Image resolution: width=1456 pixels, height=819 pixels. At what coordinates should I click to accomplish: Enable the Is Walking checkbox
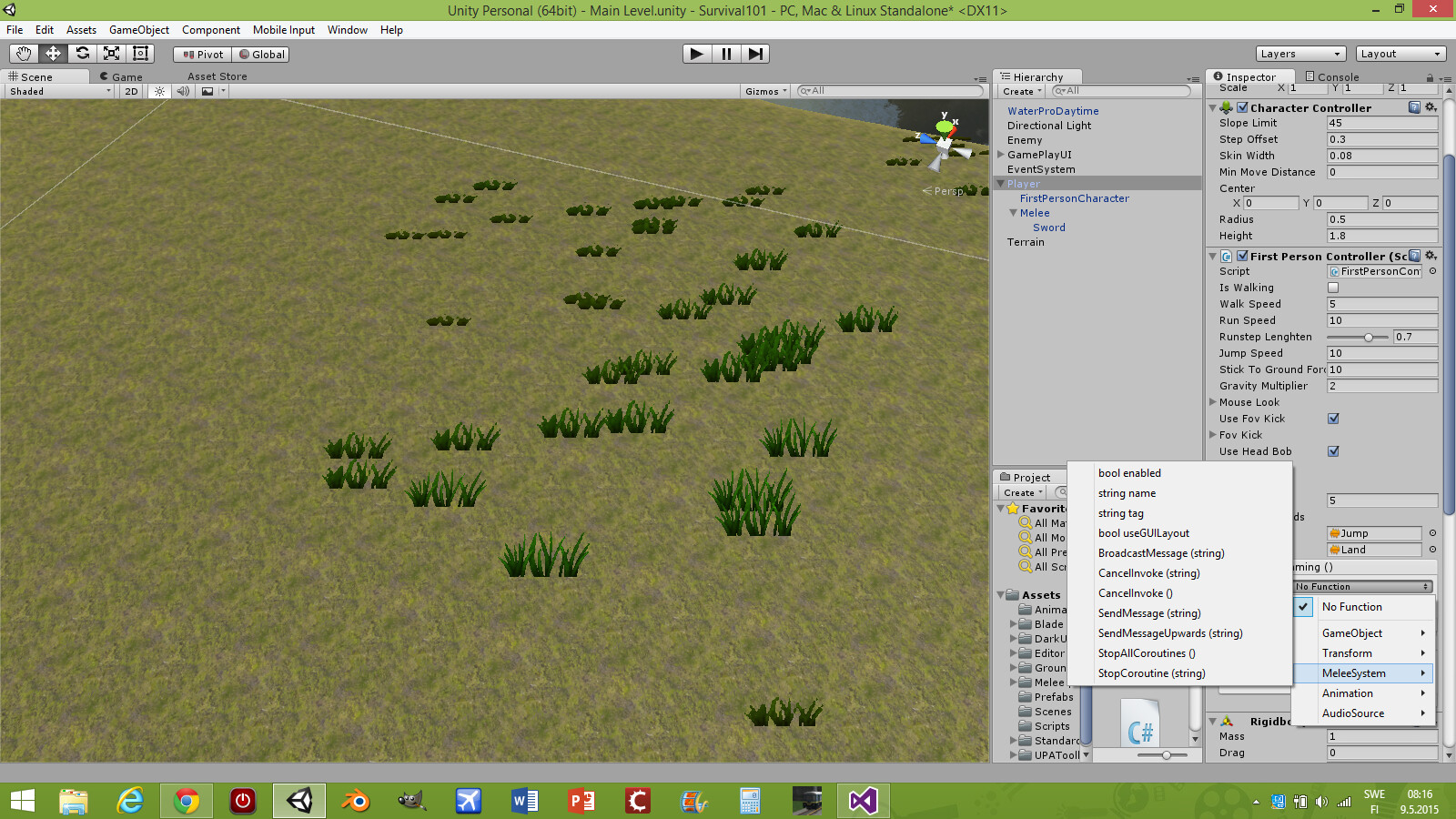tap(1333, 288)
